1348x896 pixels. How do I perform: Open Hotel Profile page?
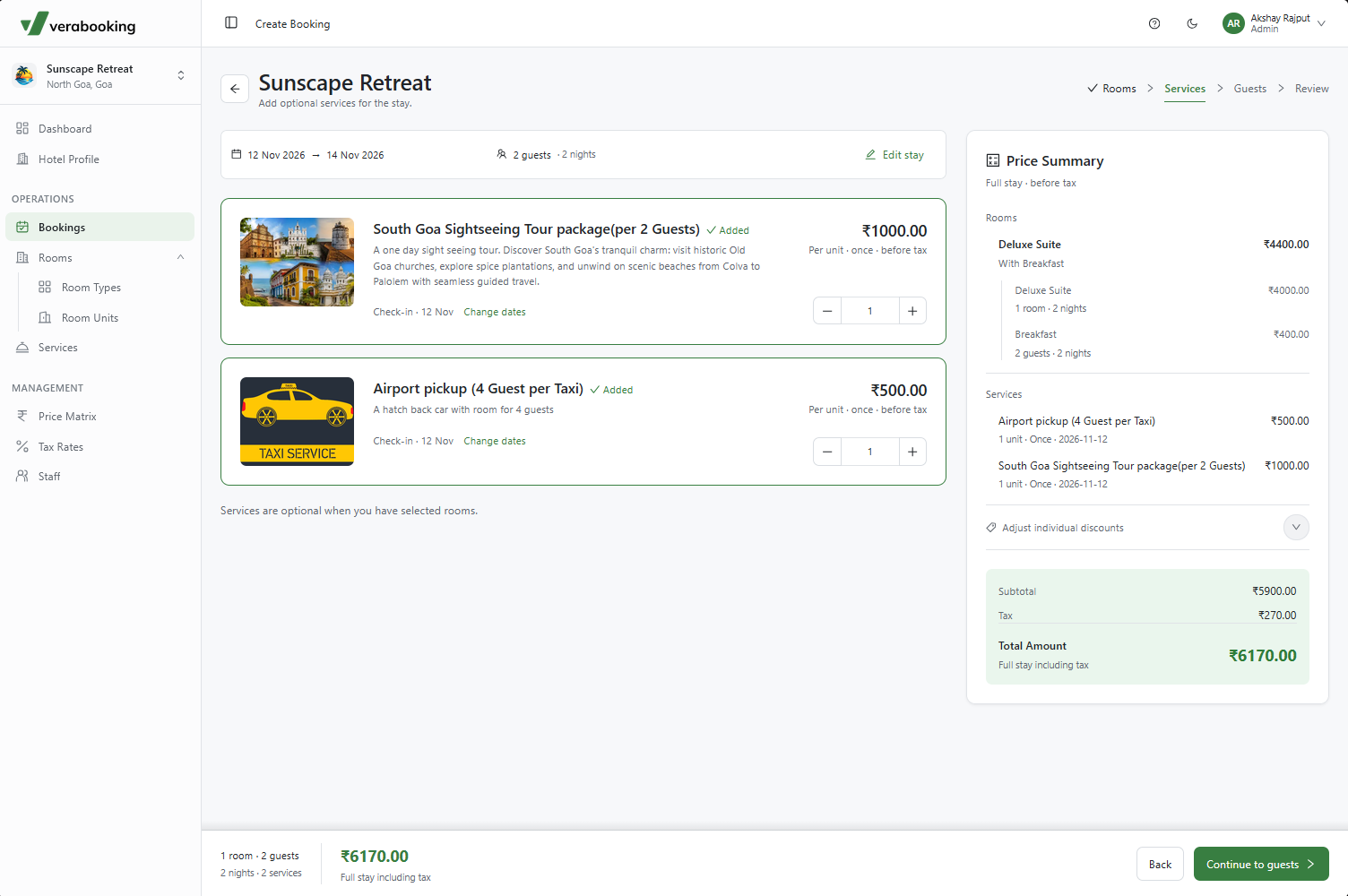coord(100,159)
